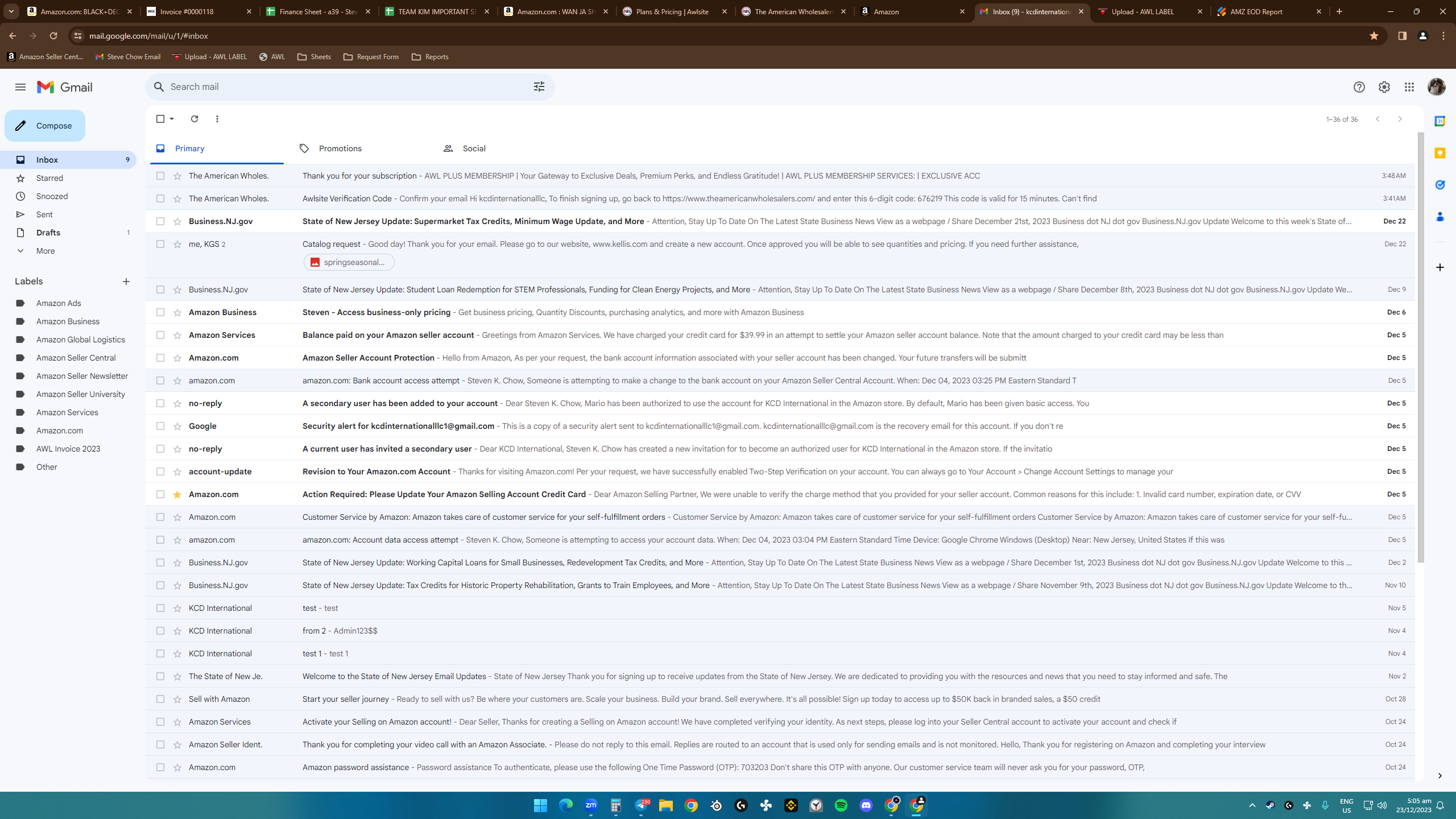The width and height of the screenshot is (1456, 819).
Task: Open Google Calendar side panel
Action: (x=1440, y=121)
